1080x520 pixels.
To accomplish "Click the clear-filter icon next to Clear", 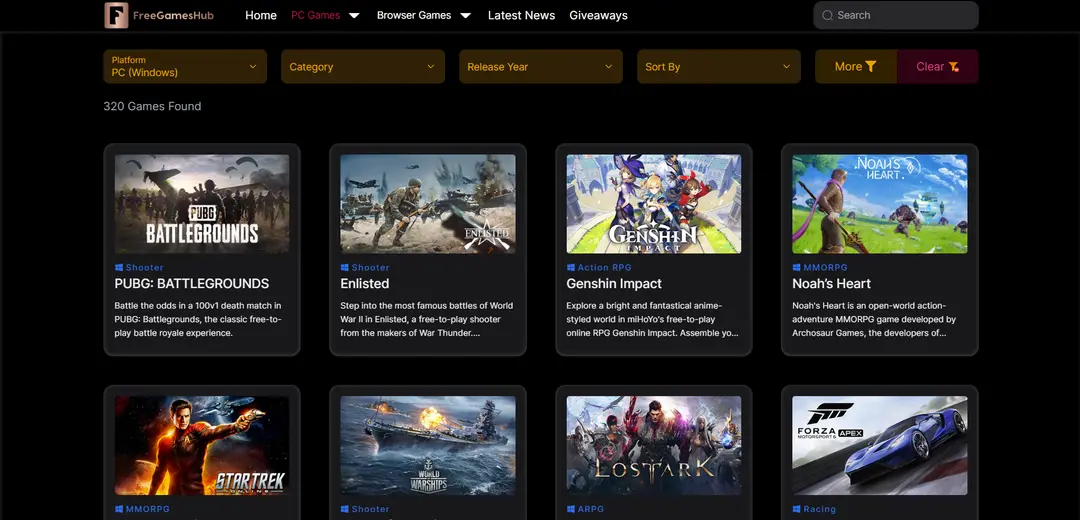I will [x=953, y=67].
